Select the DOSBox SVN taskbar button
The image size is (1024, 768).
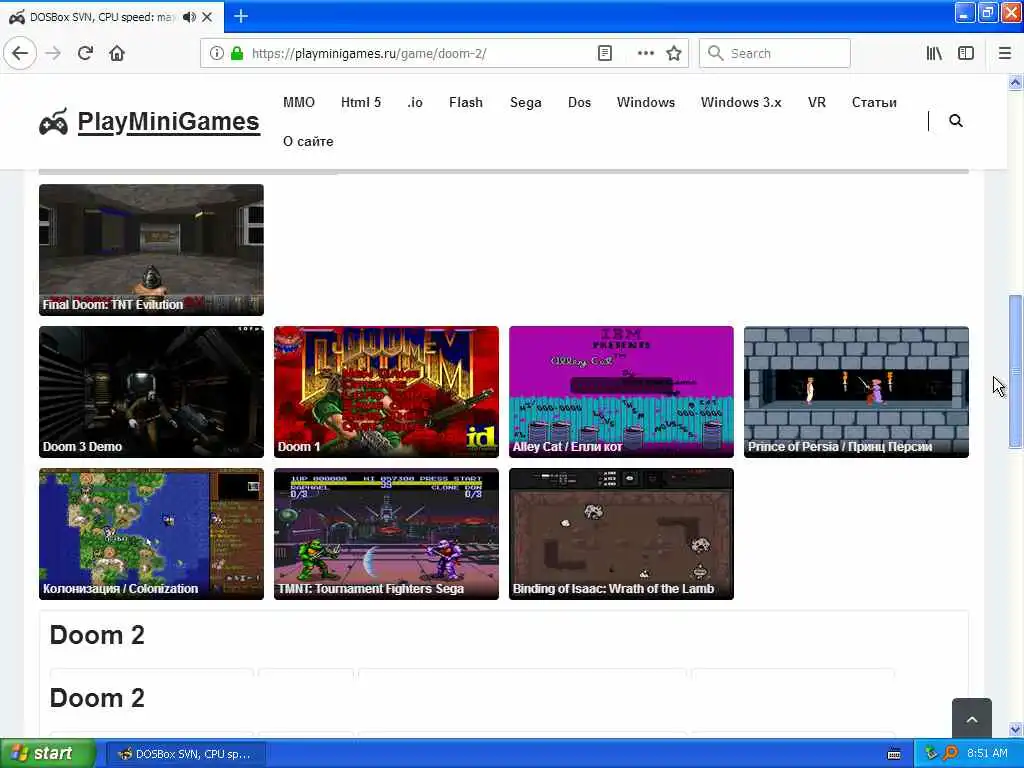[x=185, y=754]
